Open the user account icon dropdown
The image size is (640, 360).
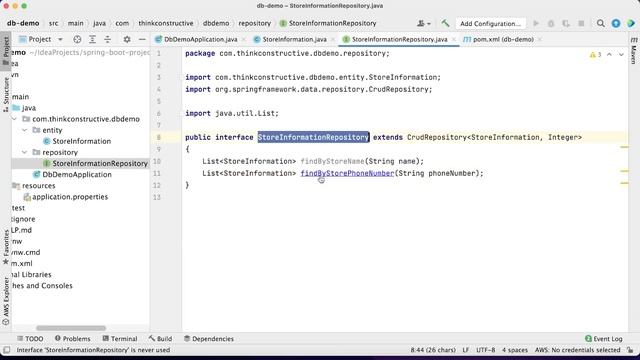click(x=423, y=23)
